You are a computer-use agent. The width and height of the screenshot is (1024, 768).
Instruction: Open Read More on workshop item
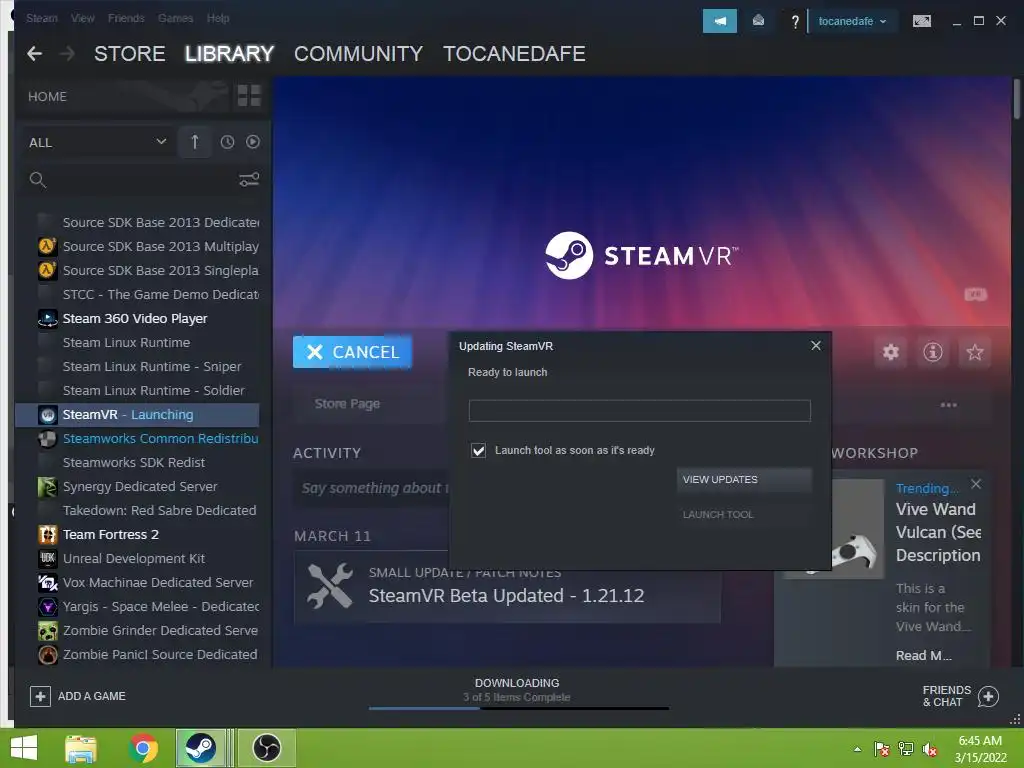click(923, 655)
